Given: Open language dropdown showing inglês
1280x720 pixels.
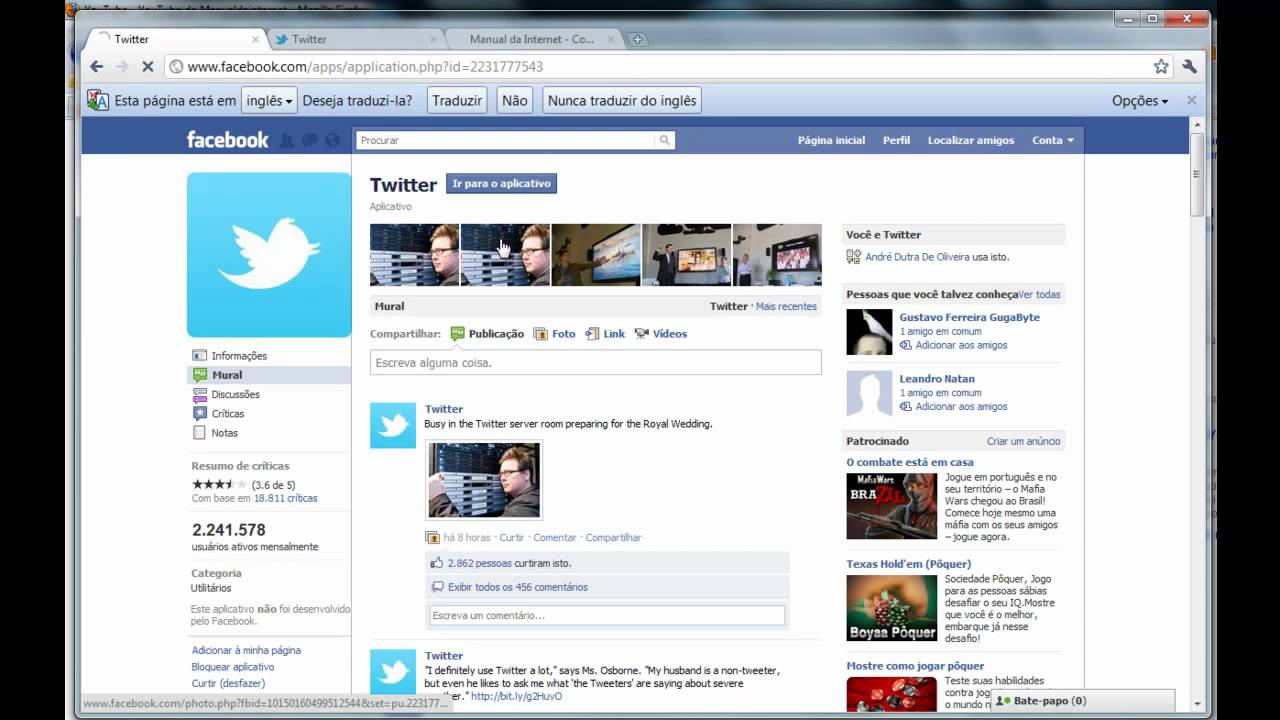Looking at the screenshot, I should 269,100.
